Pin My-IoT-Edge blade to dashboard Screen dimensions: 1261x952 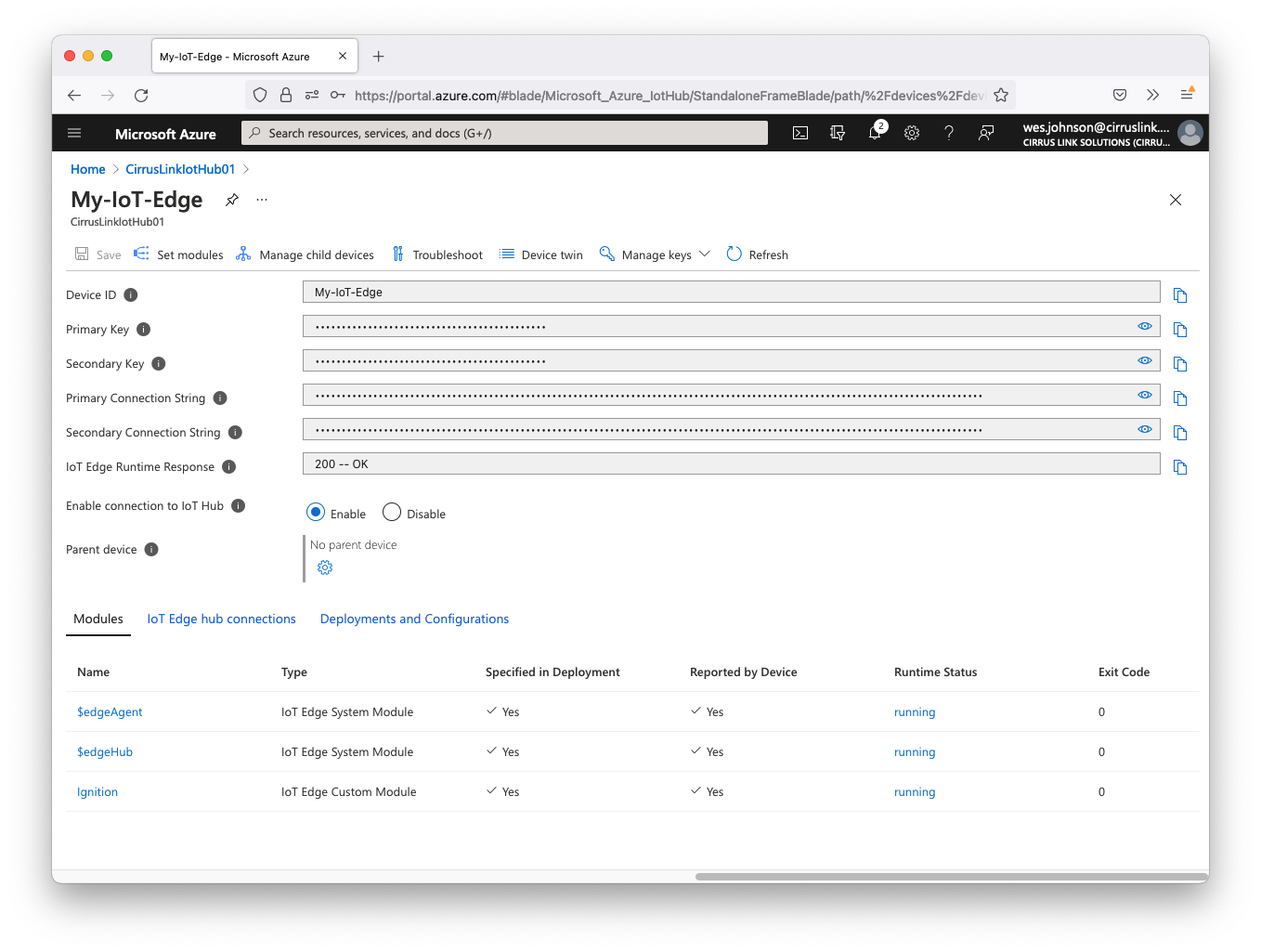[232, 200]
